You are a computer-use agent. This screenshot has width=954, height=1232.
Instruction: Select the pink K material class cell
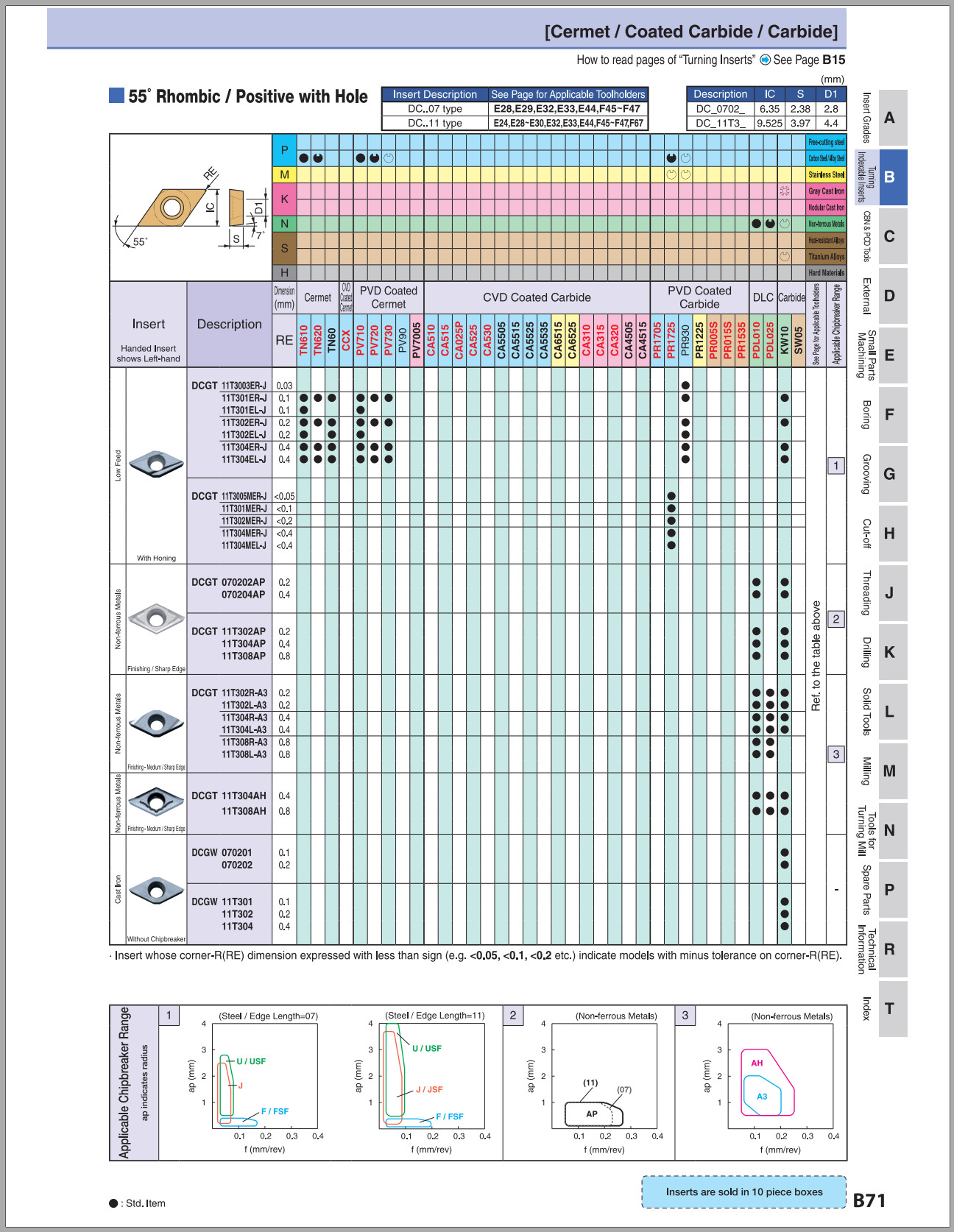(x=284, y=199)
